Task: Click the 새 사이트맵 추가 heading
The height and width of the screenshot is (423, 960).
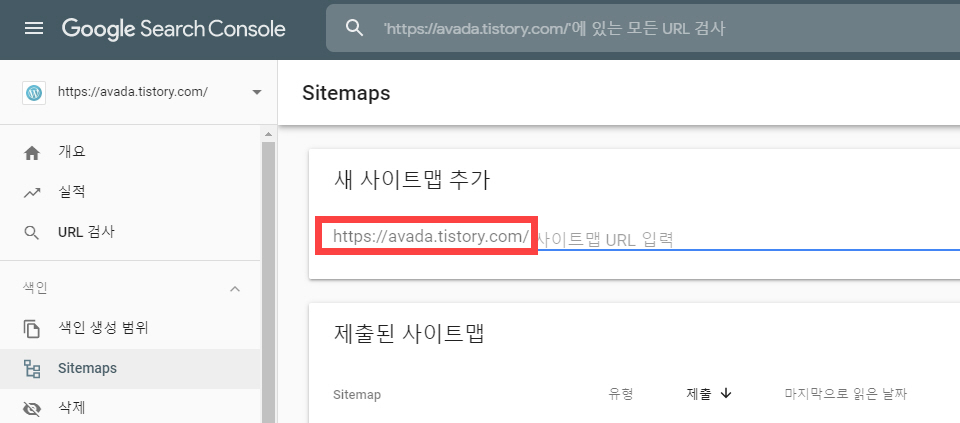Action: coord(412,180)
